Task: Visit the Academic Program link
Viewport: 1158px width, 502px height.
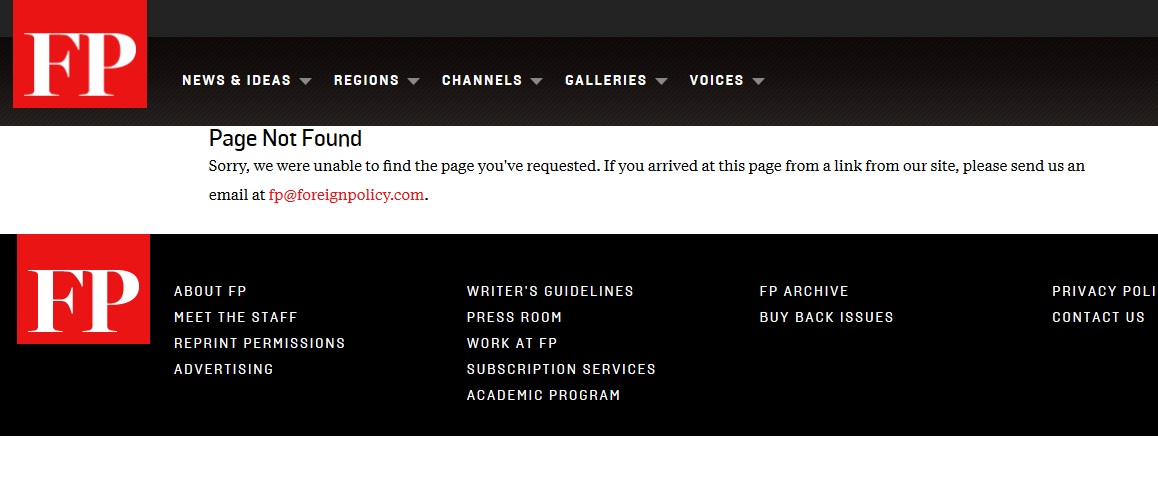Action: [543, 395]
